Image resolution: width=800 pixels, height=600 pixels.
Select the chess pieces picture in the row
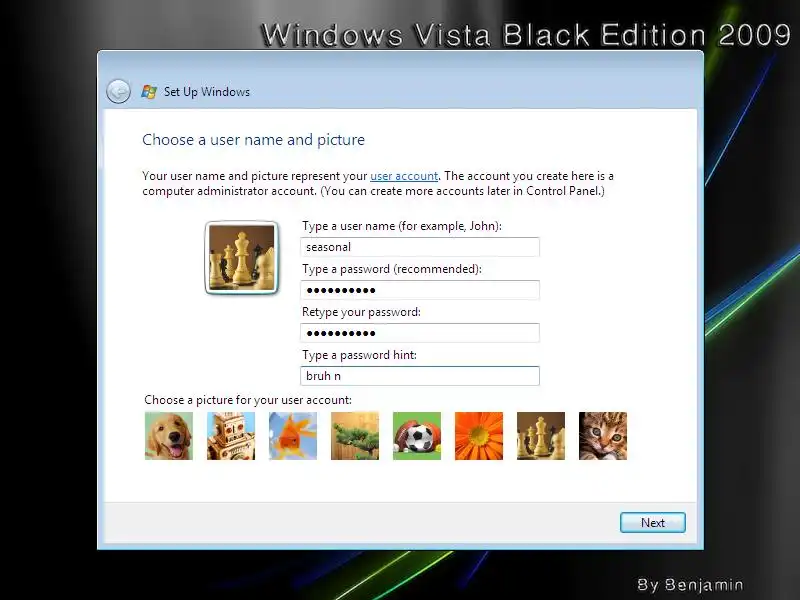tap(541, 436)
